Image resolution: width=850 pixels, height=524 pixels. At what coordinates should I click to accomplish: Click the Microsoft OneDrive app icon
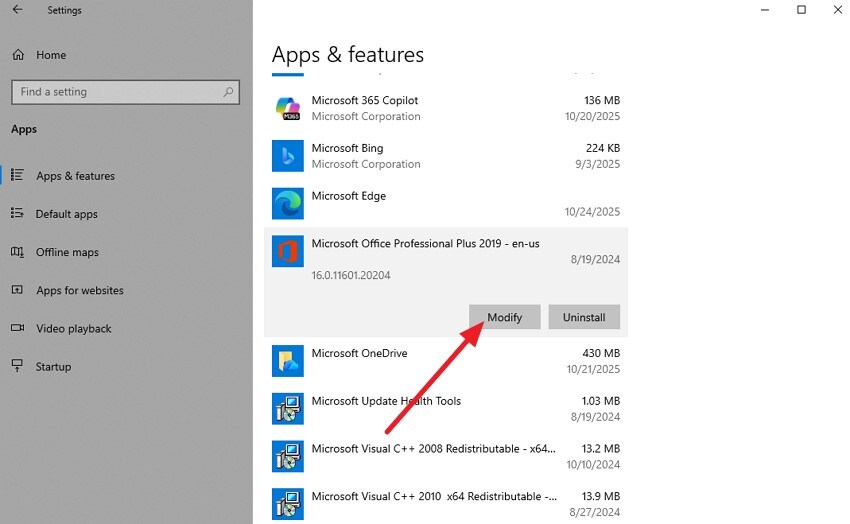click(288, 361)
